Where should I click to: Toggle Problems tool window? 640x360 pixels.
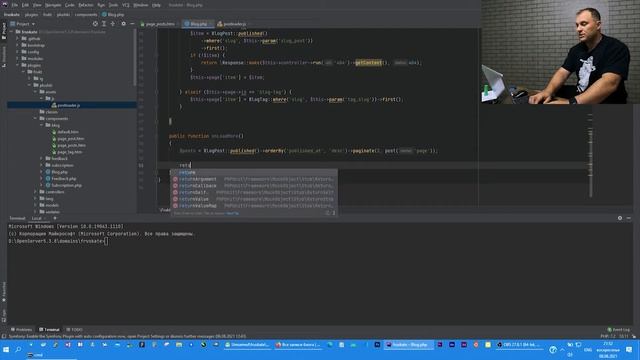pos(21,329)
